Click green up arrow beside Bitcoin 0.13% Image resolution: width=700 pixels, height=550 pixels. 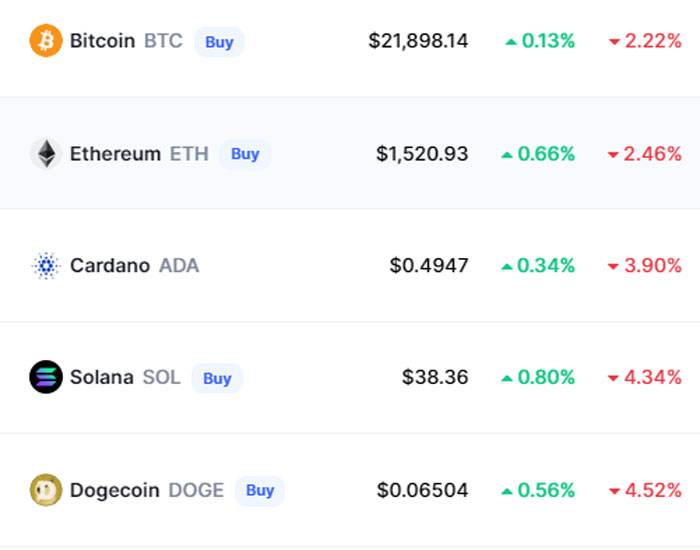(x=511, y=42)
